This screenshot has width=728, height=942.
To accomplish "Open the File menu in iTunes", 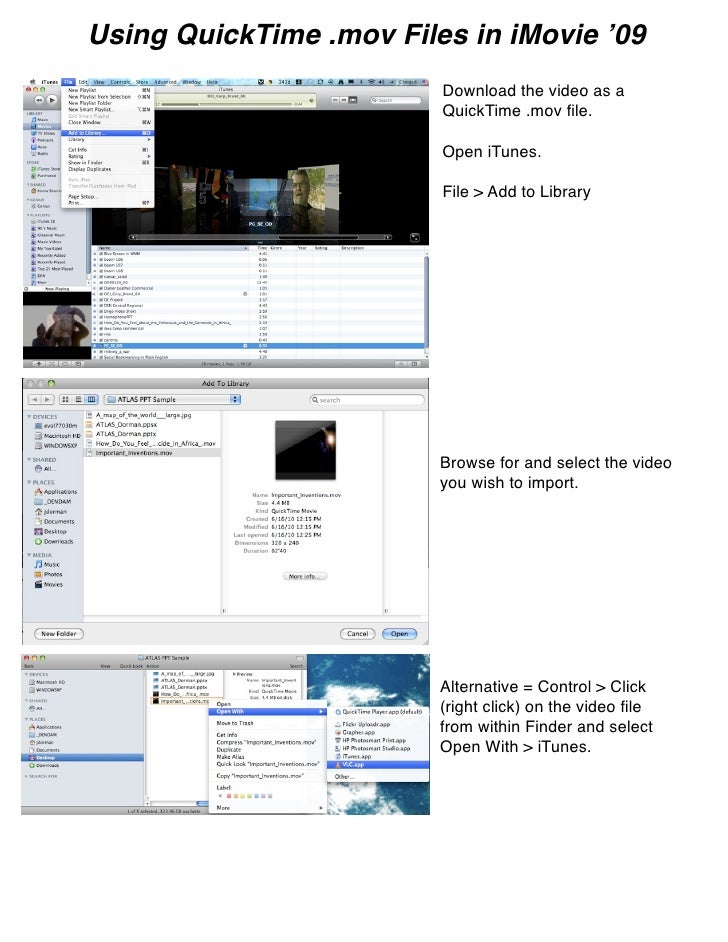I will [x=68, y=82].
